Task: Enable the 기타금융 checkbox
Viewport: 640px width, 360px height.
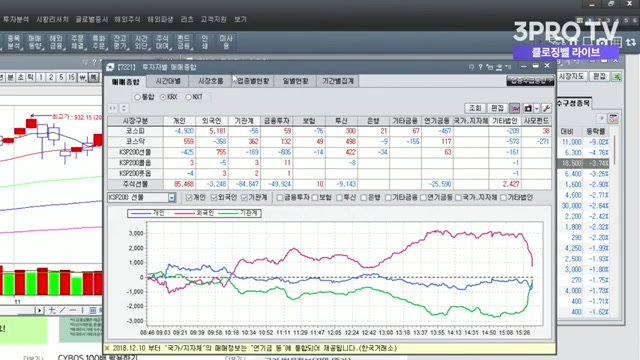Action: click(388, 198)
